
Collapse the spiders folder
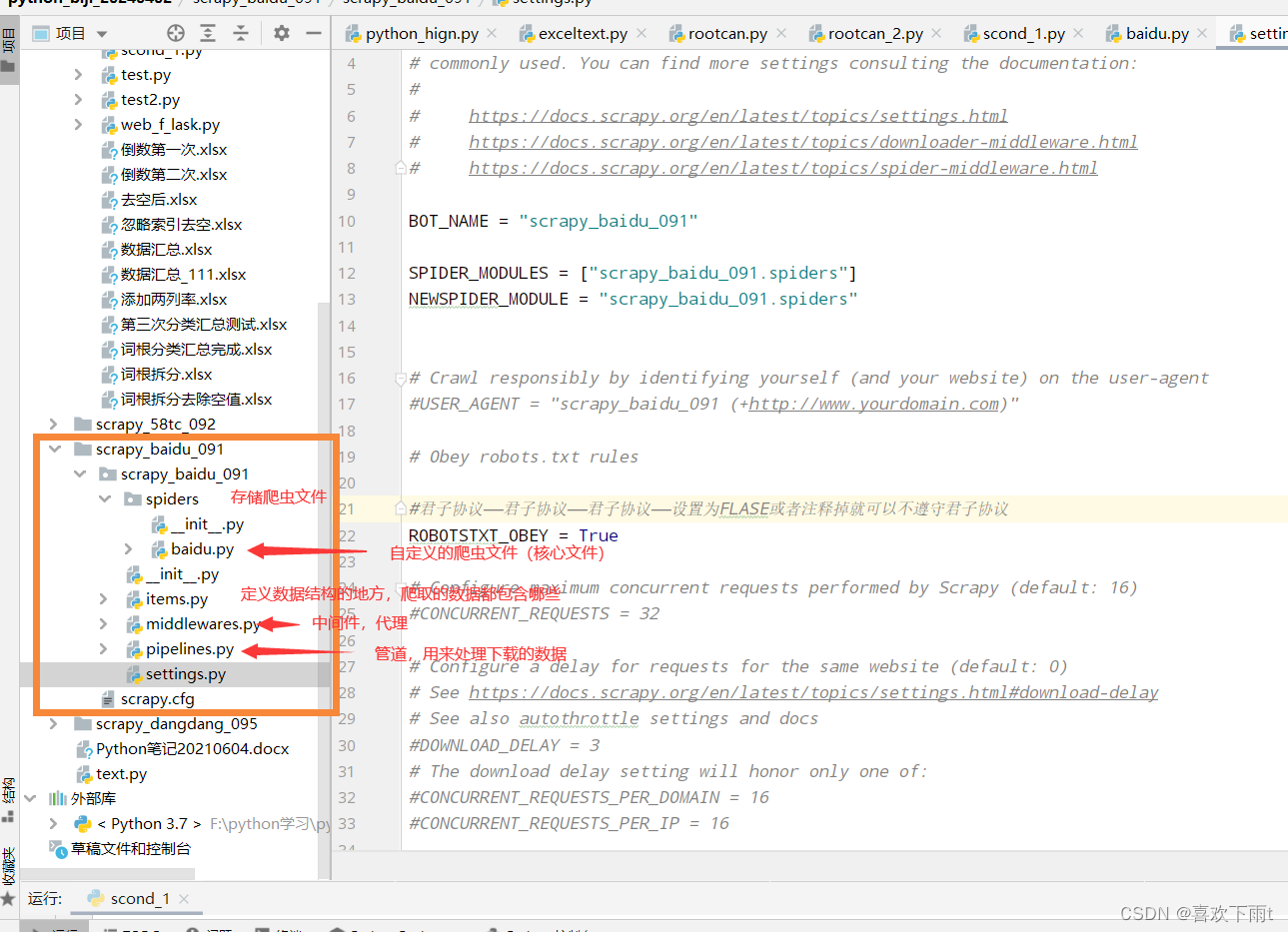pyautogui.click(x=104, y=498)
